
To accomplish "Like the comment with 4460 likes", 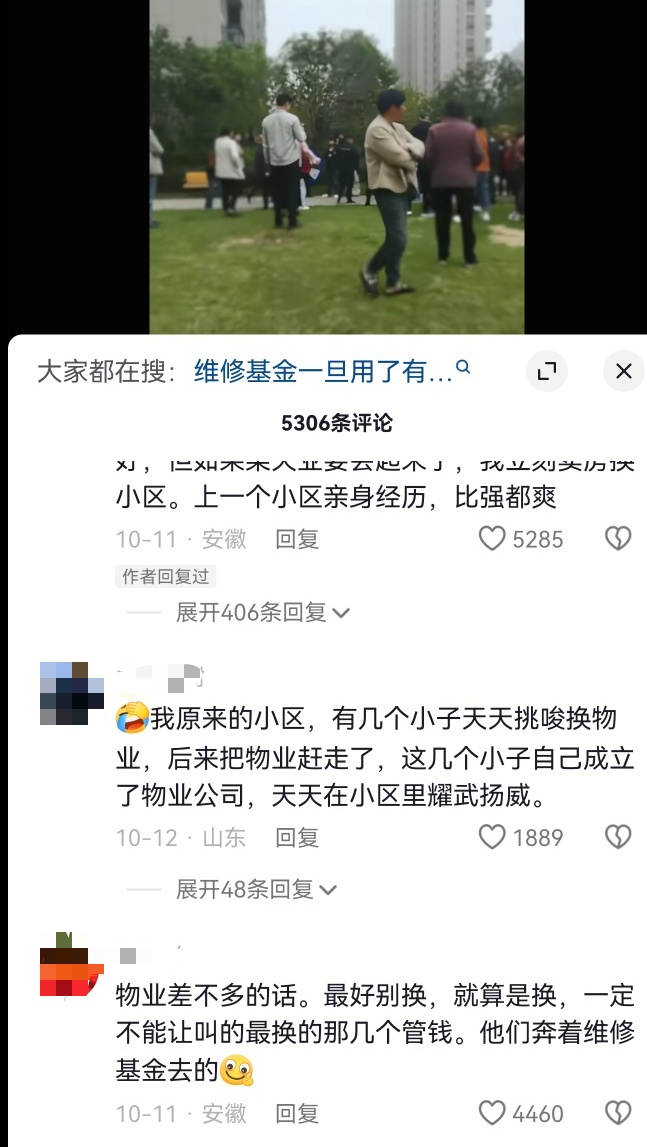I will 492,1113.
